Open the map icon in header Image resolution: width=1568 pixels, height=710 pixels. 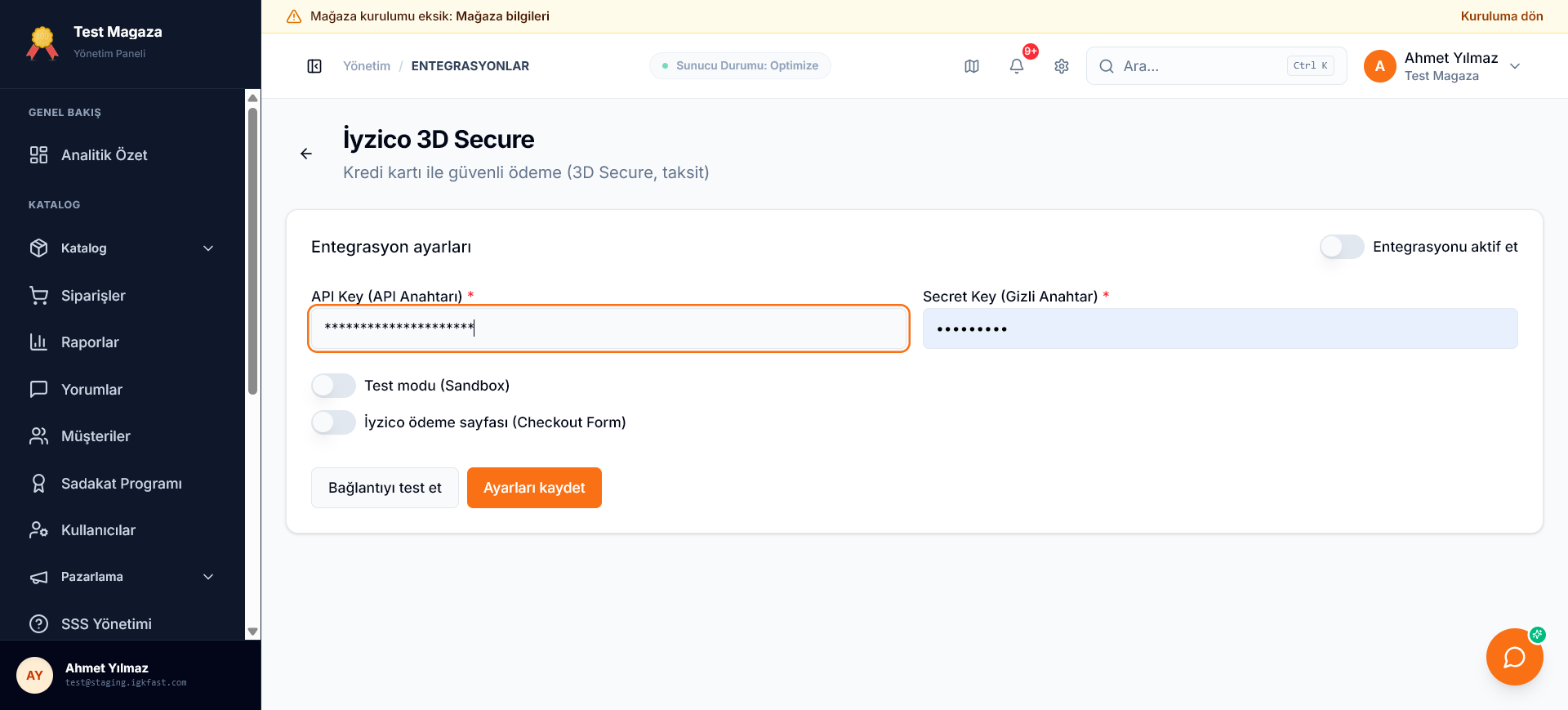click(x=972, y=66)
